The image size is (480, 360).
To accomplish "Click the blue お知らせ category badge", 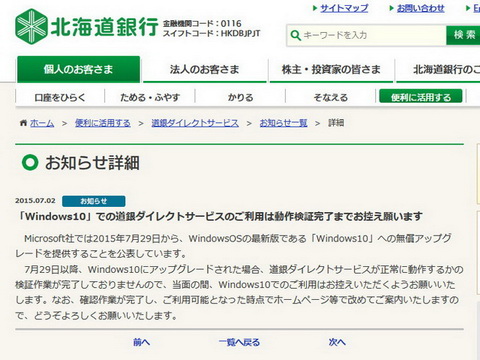I will tap(94, 201).
